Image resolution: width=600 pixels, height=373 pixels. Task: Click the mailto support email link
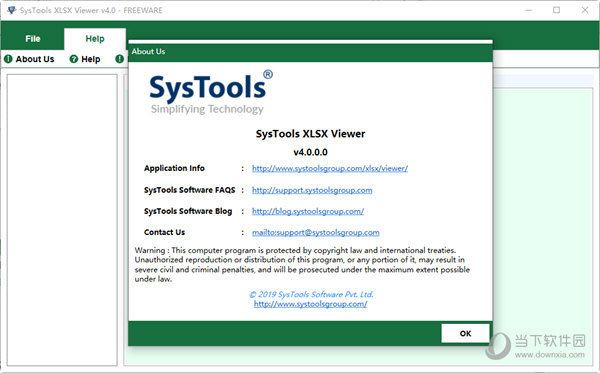click(x=316, y=233)
